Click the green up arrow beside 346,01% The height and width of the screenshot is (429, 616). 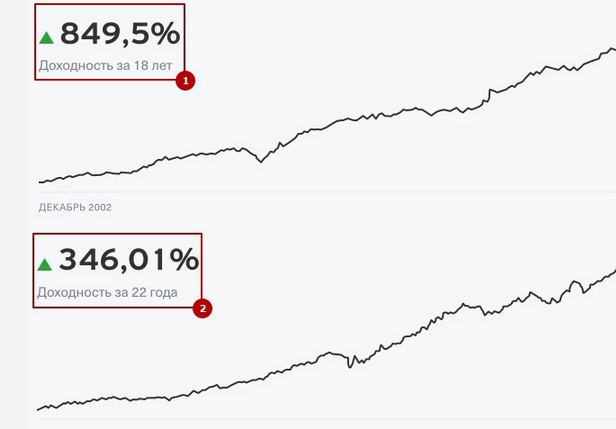point(44,265)
